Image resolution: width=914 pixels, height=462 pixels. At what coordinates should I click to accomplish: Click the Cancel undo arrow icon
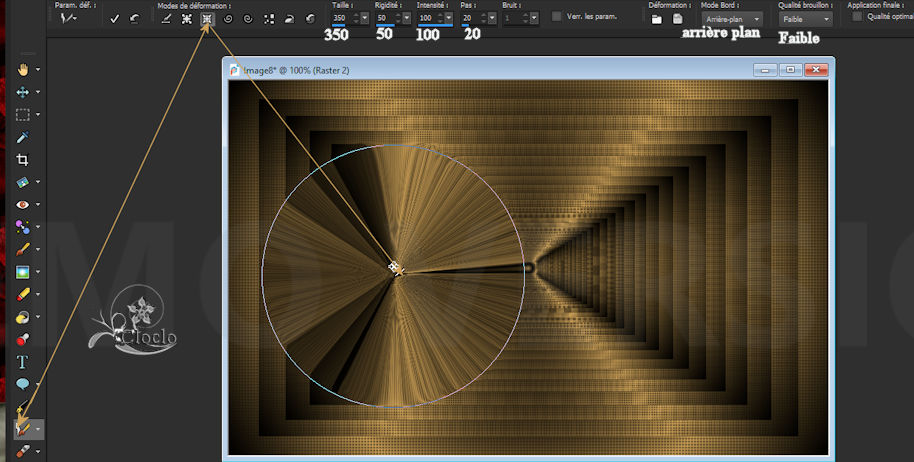134,18
